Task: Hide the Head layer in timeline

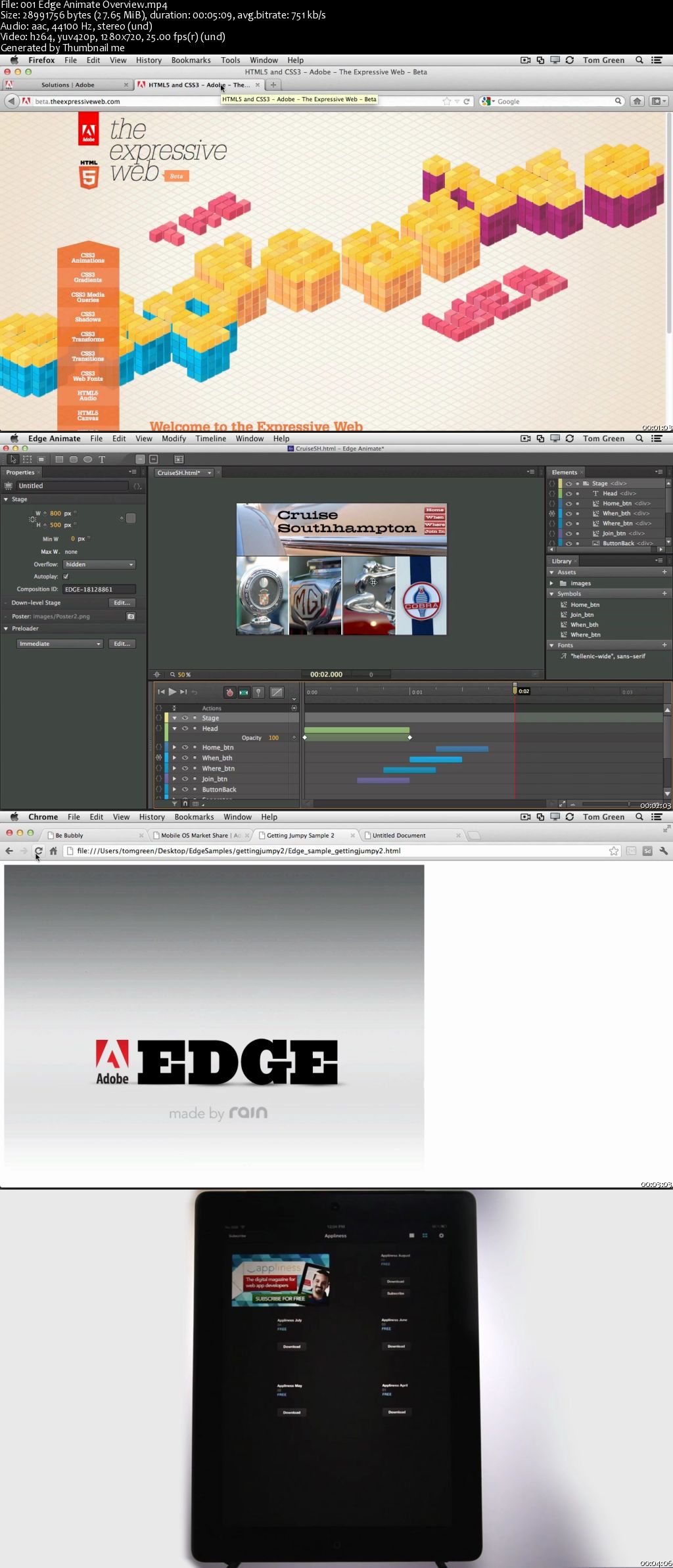Action: click(185, 728)
